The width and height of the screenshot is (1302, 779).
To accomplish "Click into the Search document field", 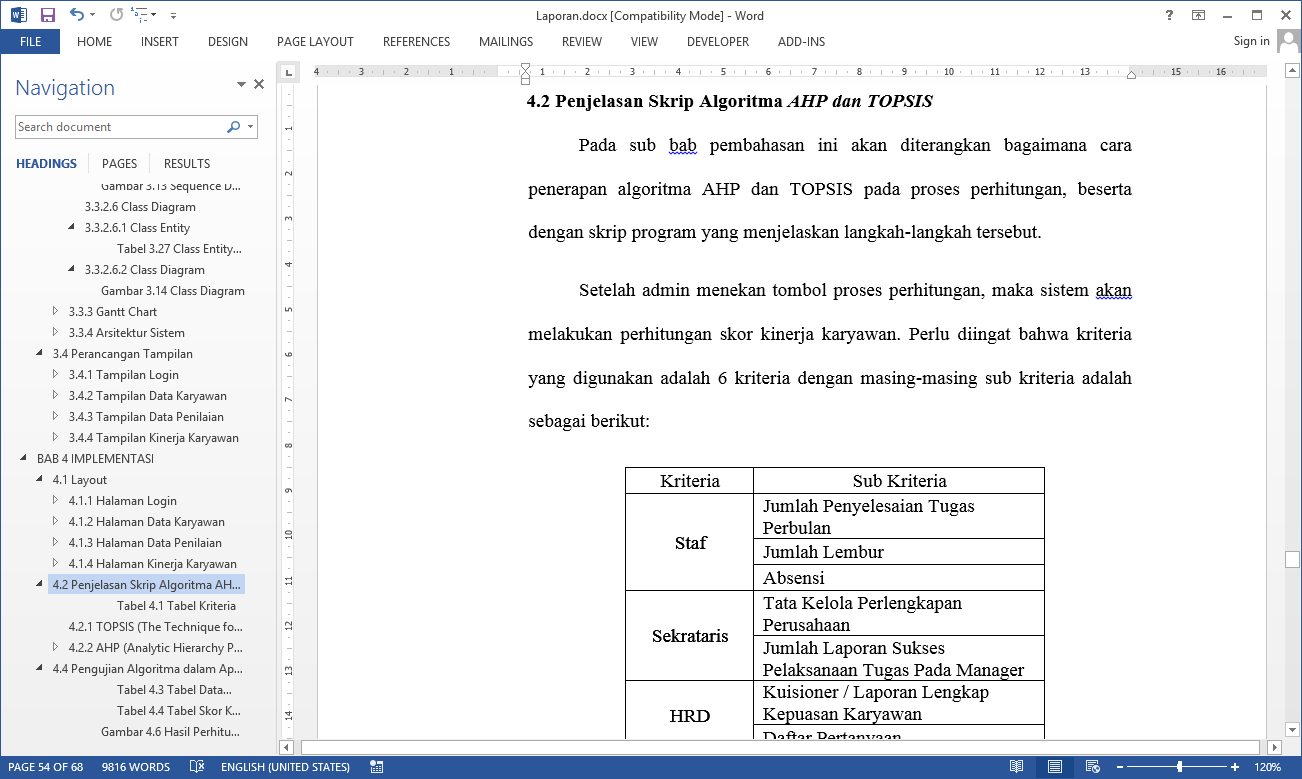I will (x=118, y=127).
